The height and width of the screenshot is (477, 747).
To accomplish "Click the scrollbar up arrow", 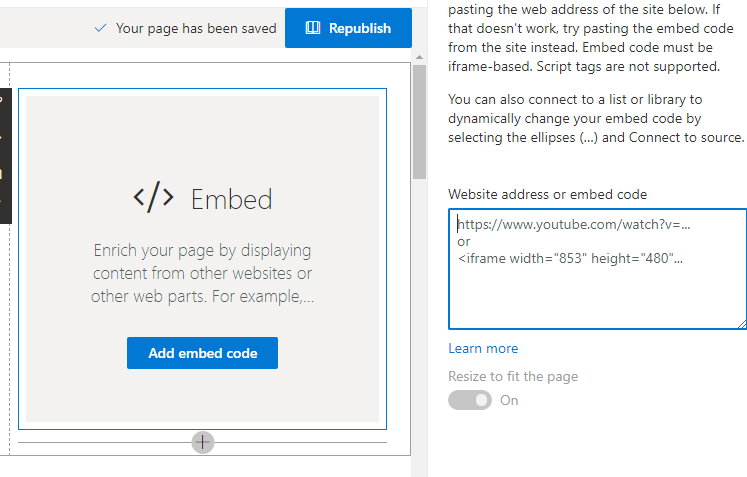I will pyautogui.click(x=419, y=57).
